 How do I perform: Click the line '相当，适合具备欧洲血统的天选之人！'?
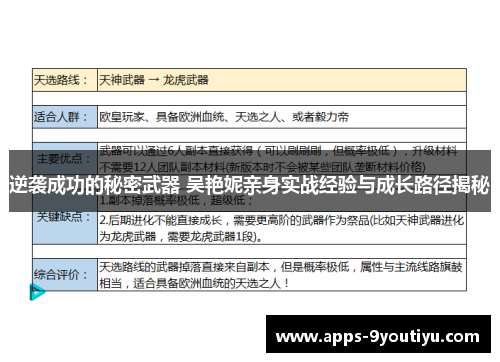(194, 283)
